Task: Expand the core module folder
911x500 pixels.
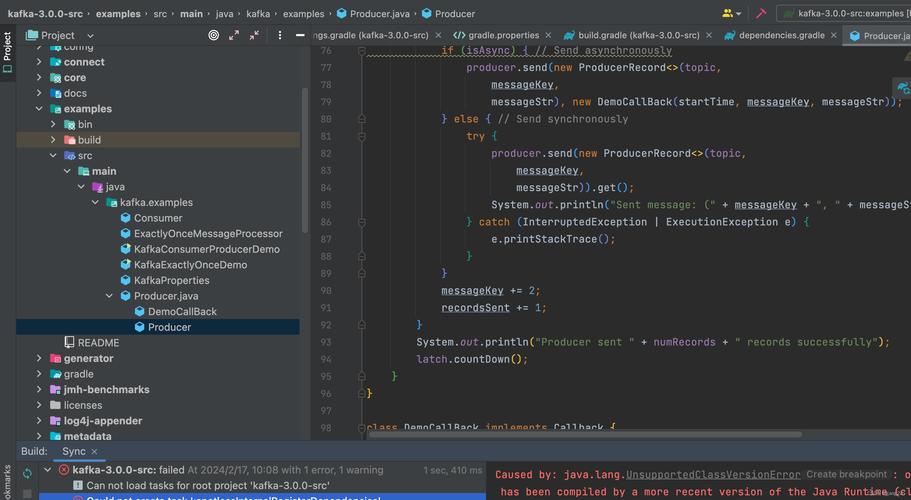Action: 39,77
